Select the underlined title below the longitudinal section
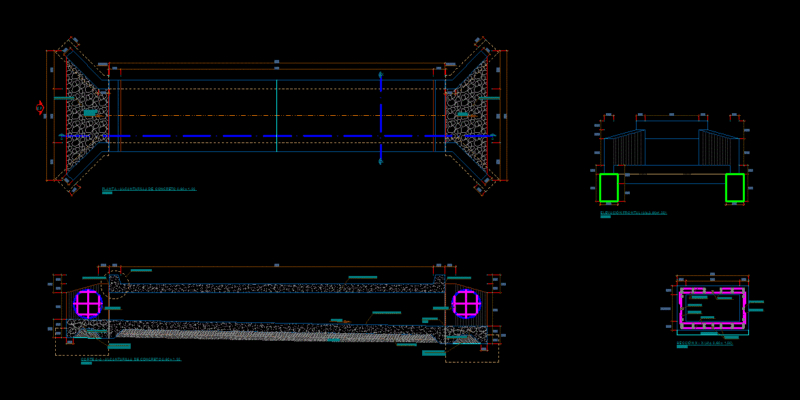This screenshot has width=800, height=400. coord(131,359)
